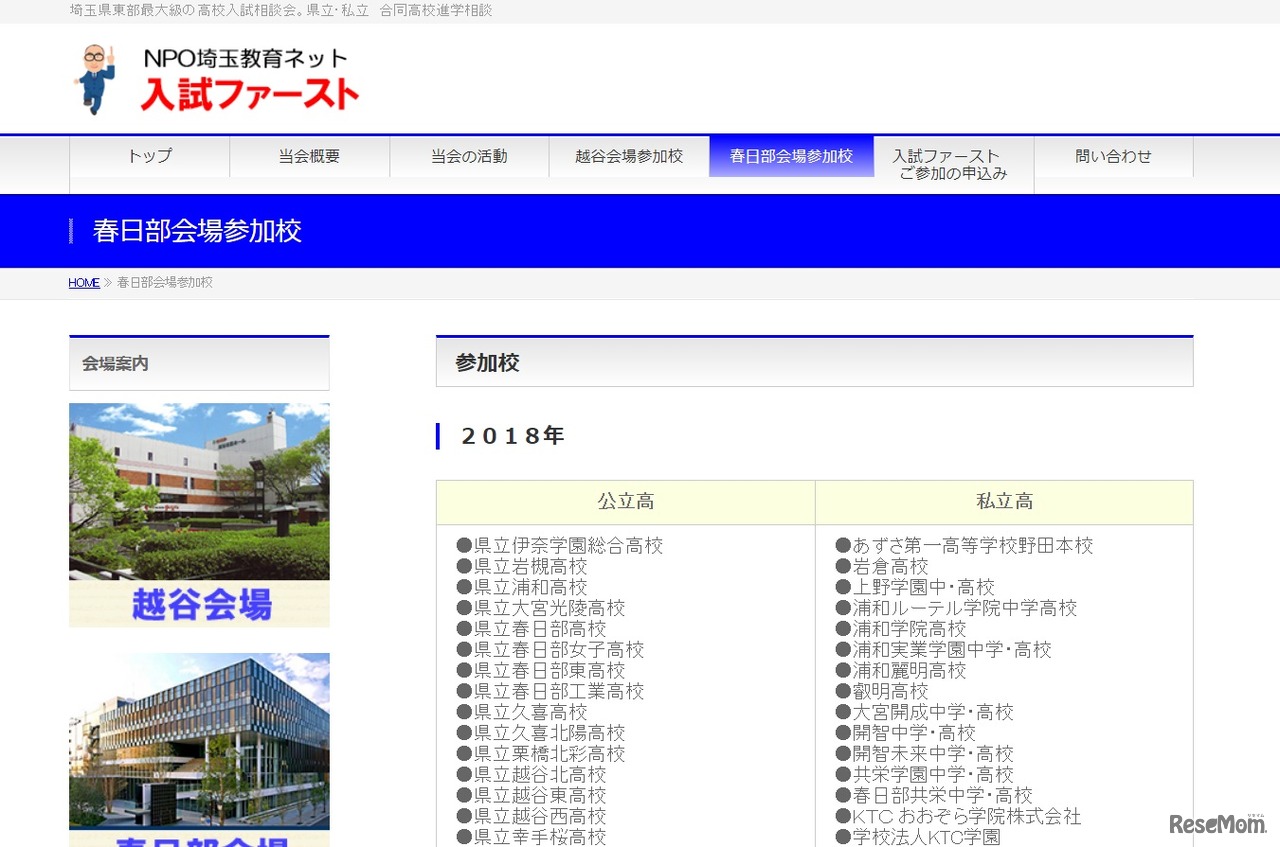
Task: Click the 入試ファースト site logo
Action: pyautogui.click(x=216, y=79)
